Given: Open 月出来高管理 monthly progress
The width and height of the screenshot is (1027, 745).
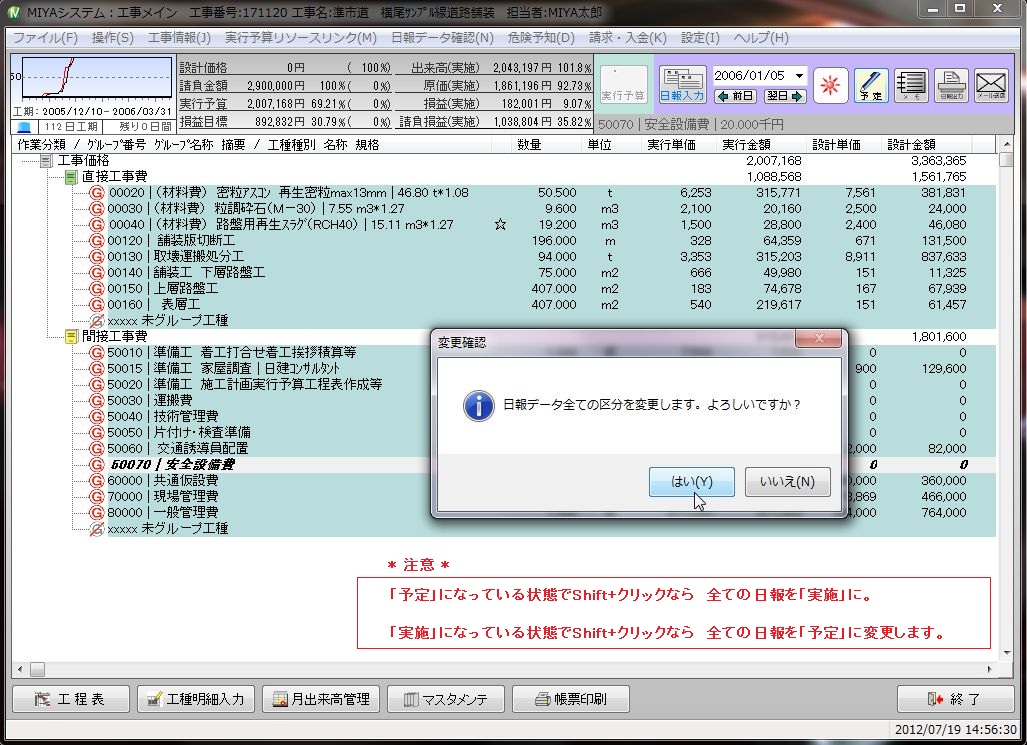Looking at the screenshot, I should point(321,699).
